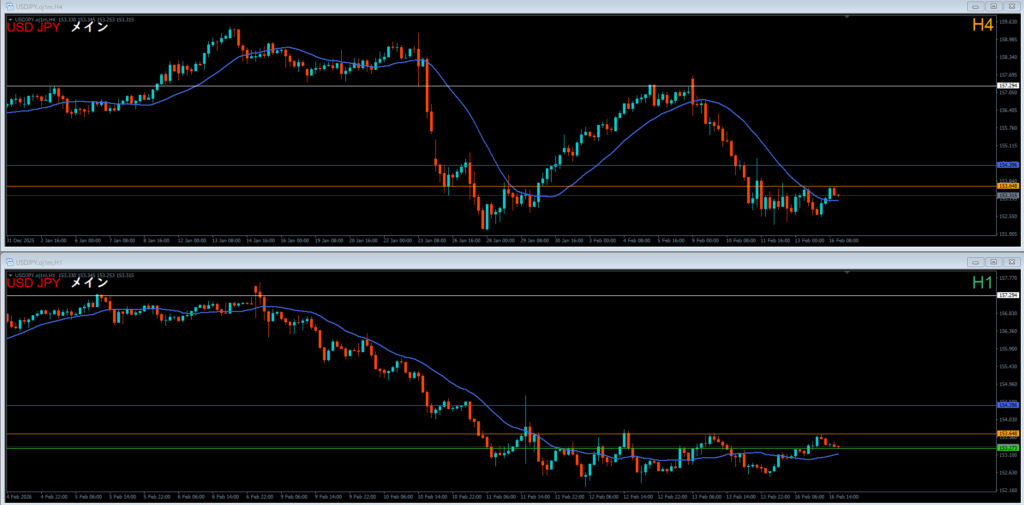Image resolution: width=1024 pixels, height=505 pixels.
Task: Click the chart shift triangle on H4 chart
Action: click(x=847, y=18)
